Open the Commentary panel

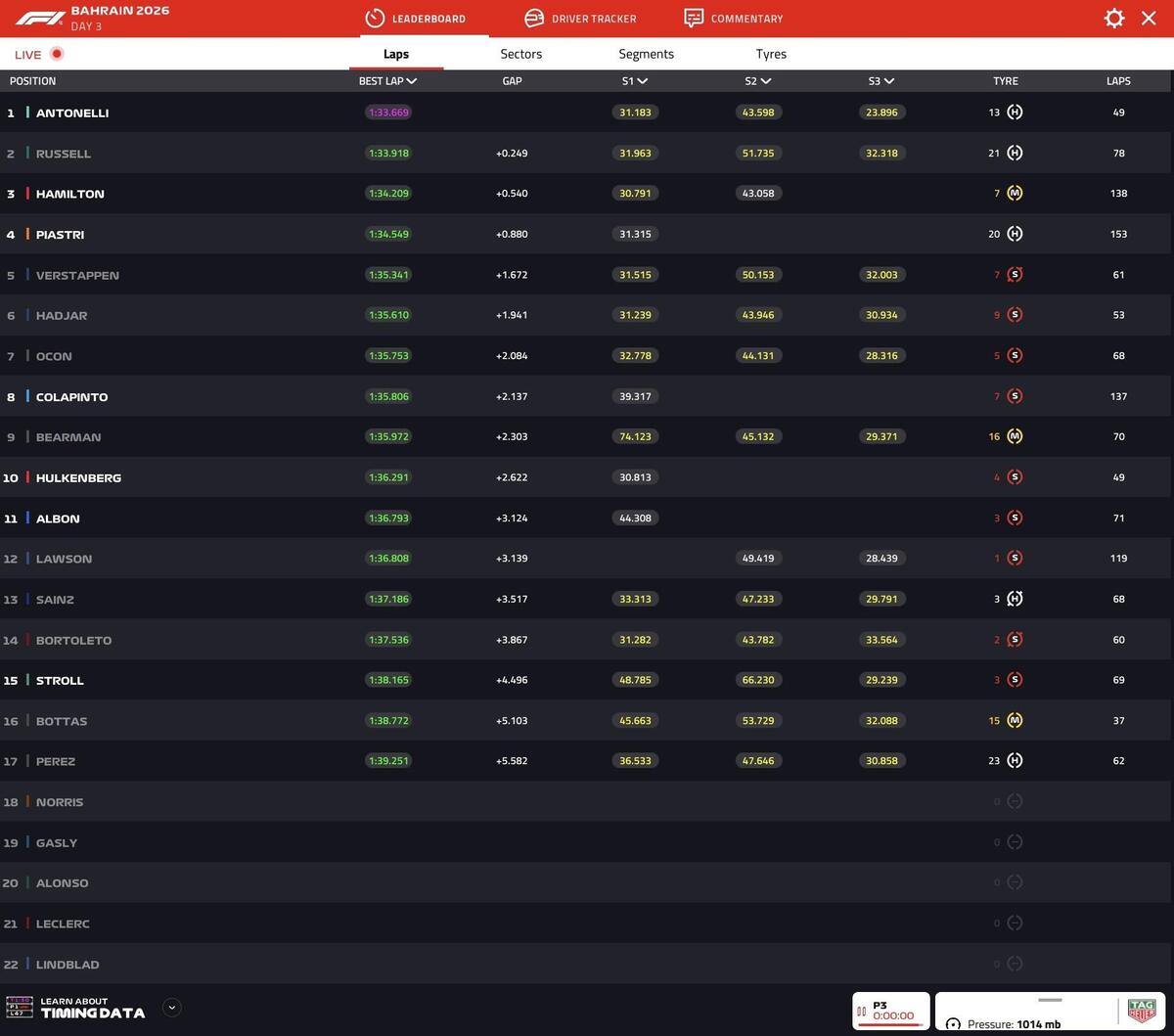pyautogui.click(x=734, y=19)
